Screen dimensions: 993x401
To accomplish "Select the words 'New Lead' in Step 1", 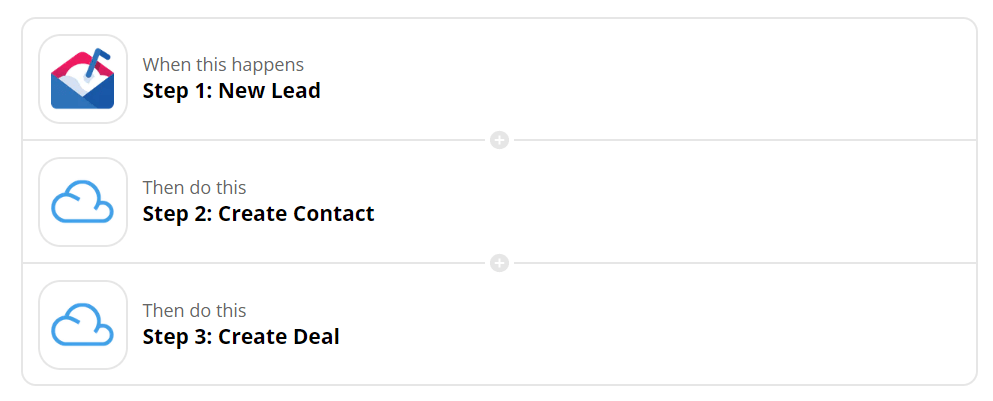I will pos(269,91).
